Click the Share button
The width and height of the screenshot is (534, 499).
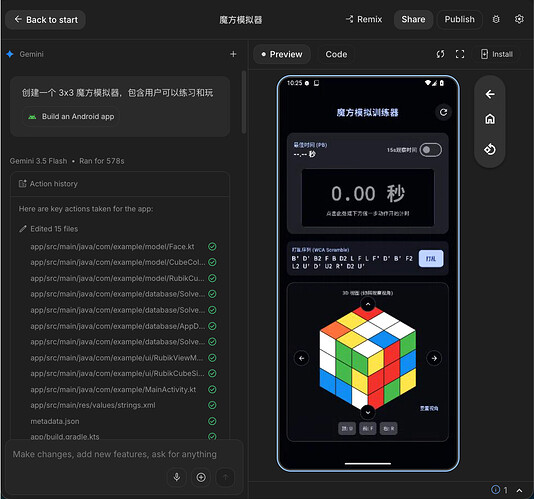tap(413, 19)
